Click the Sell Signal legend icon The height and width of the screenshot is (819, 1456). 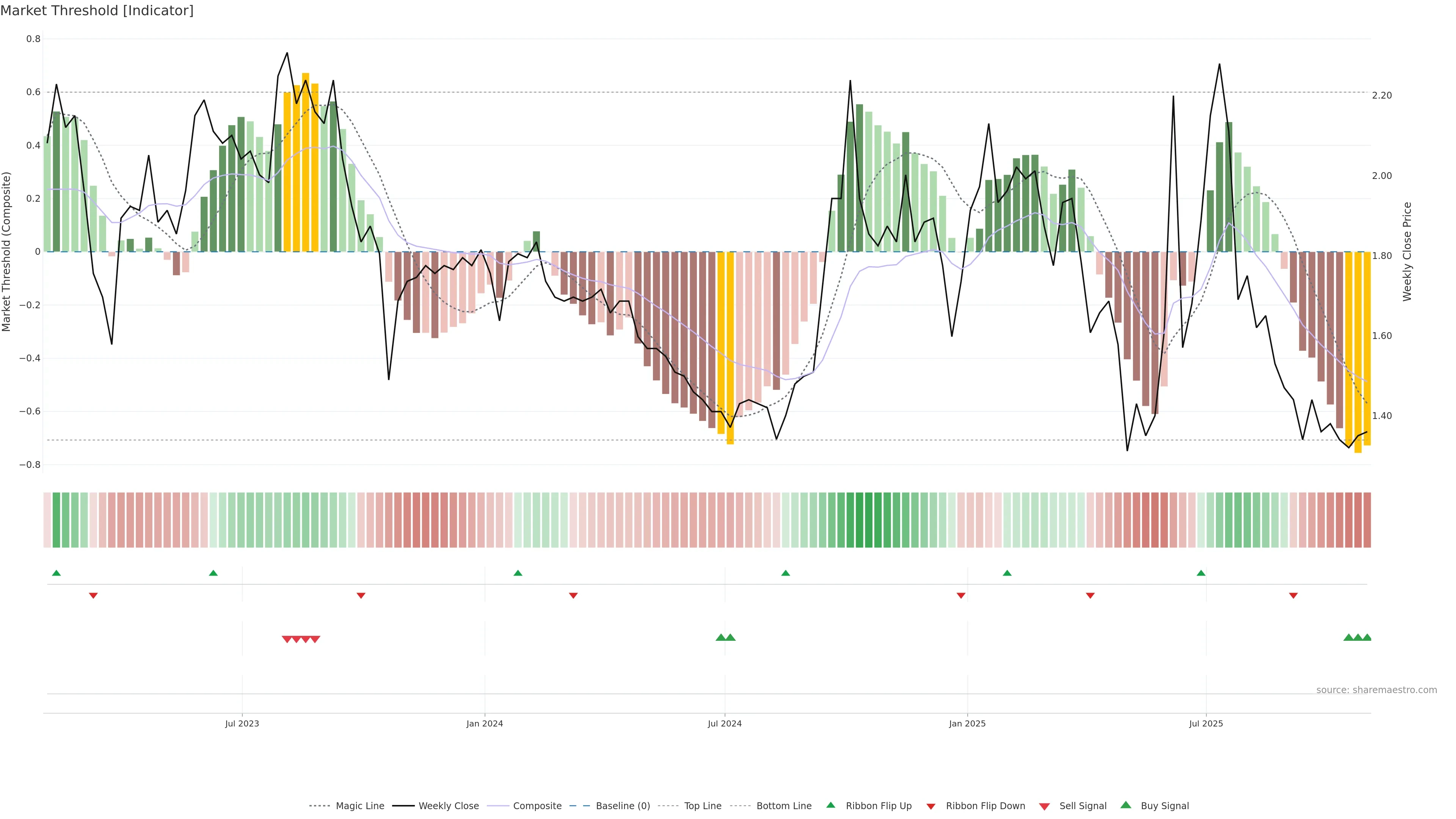coord(1044,806)
